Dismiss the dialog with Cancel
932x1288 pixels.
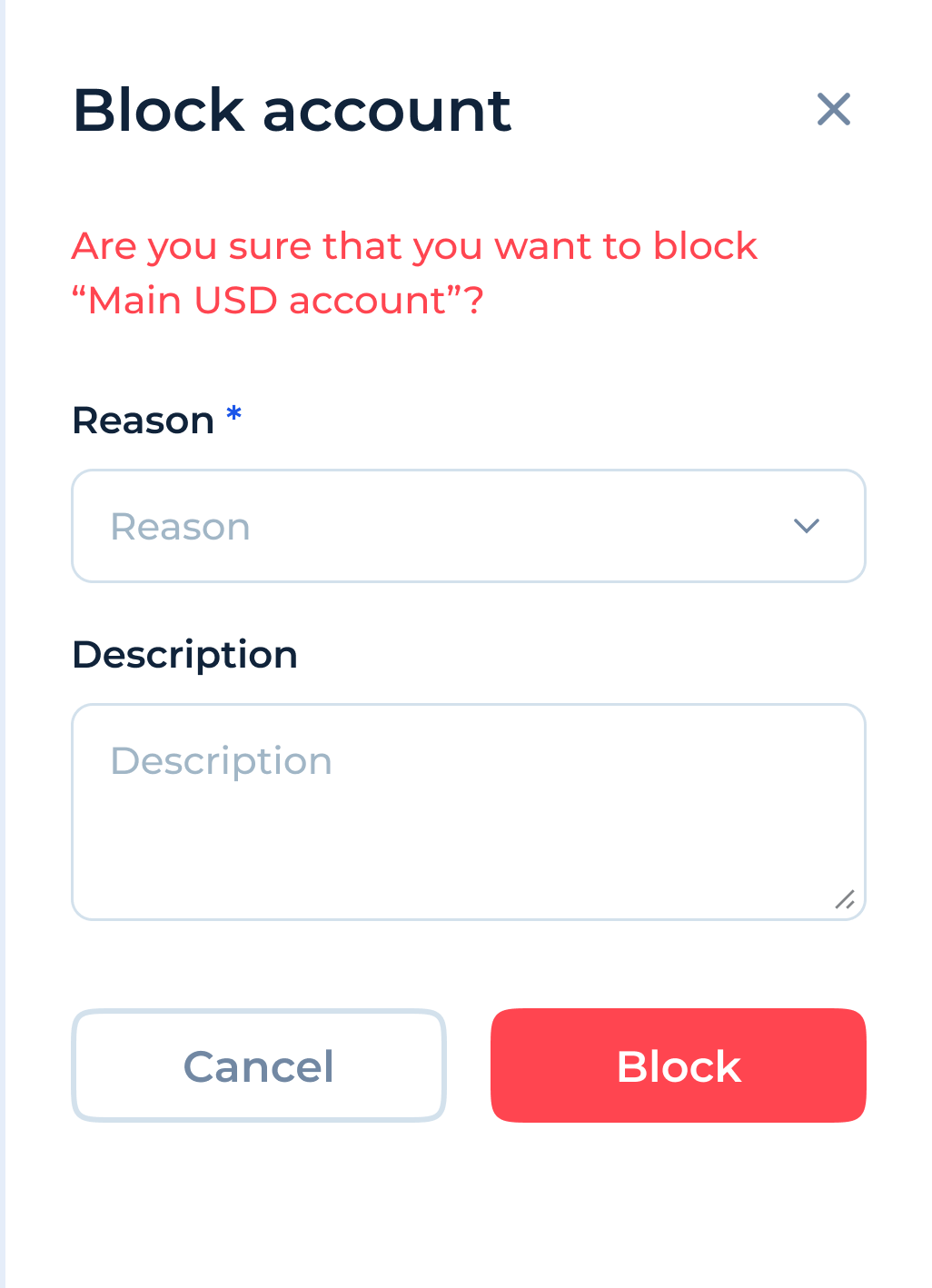point(259,1065)
